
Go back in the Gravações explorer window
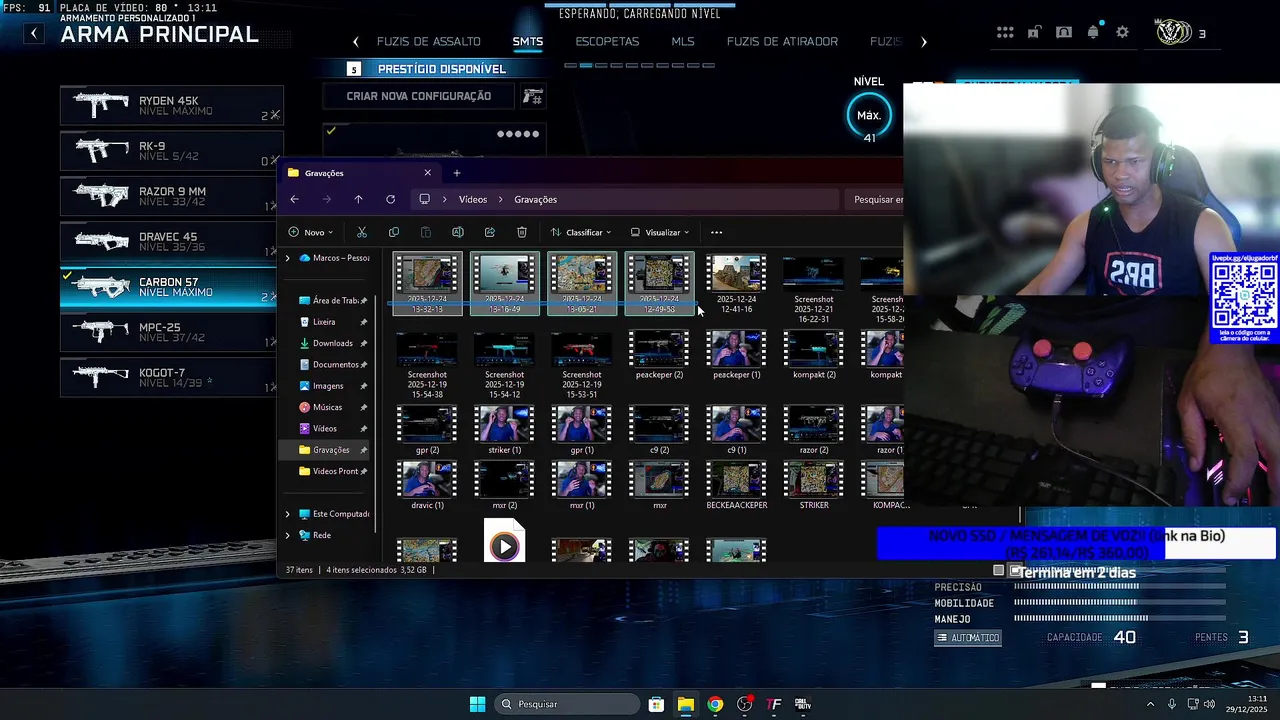pyautogui.click(x=294, y=200)
